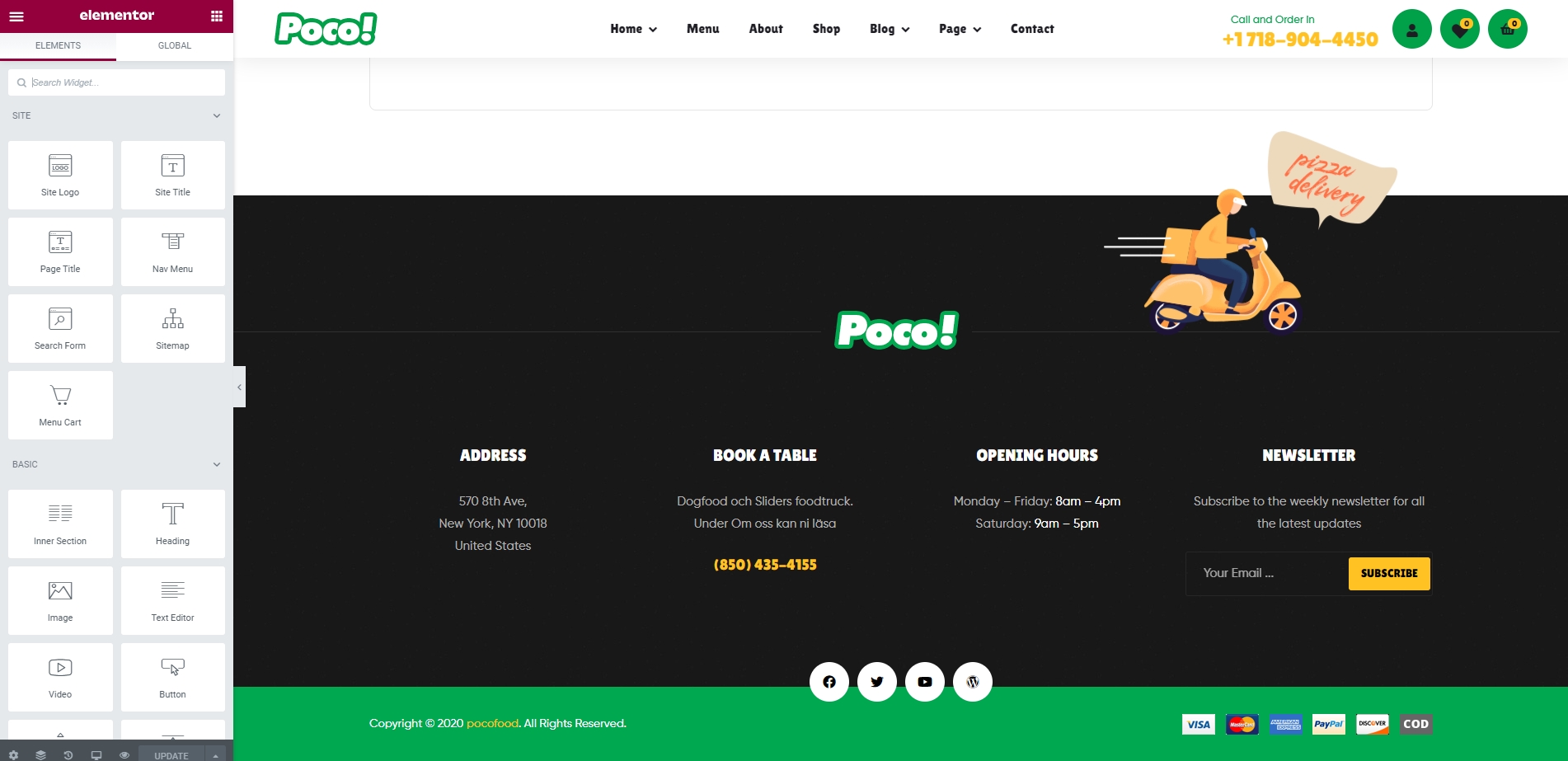1568x761 pixels.
Task: Open the Facebook social icon
Action: tap(829, 682)
